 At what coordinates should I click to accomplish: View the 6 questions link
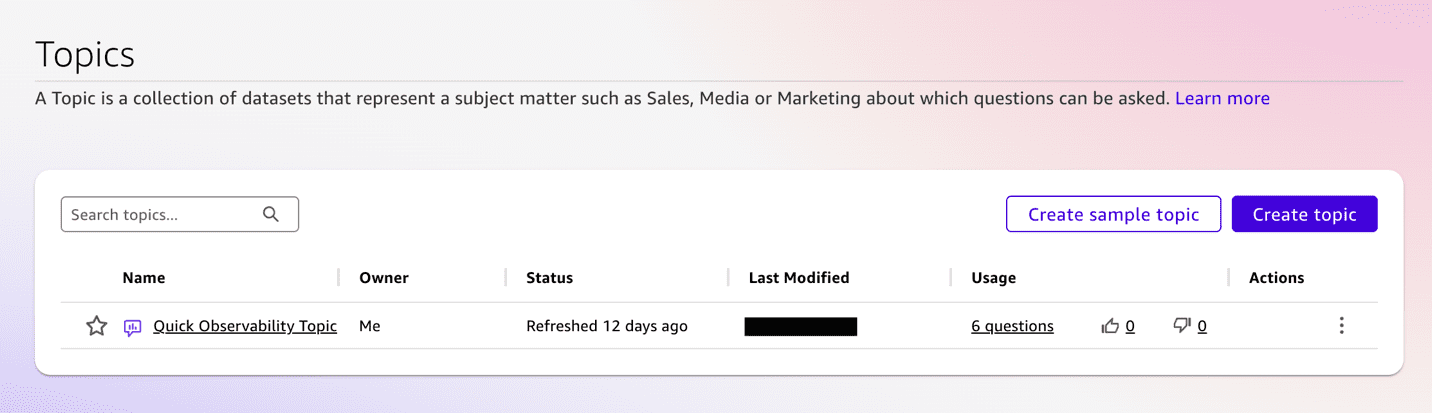tap(1012, 326)
